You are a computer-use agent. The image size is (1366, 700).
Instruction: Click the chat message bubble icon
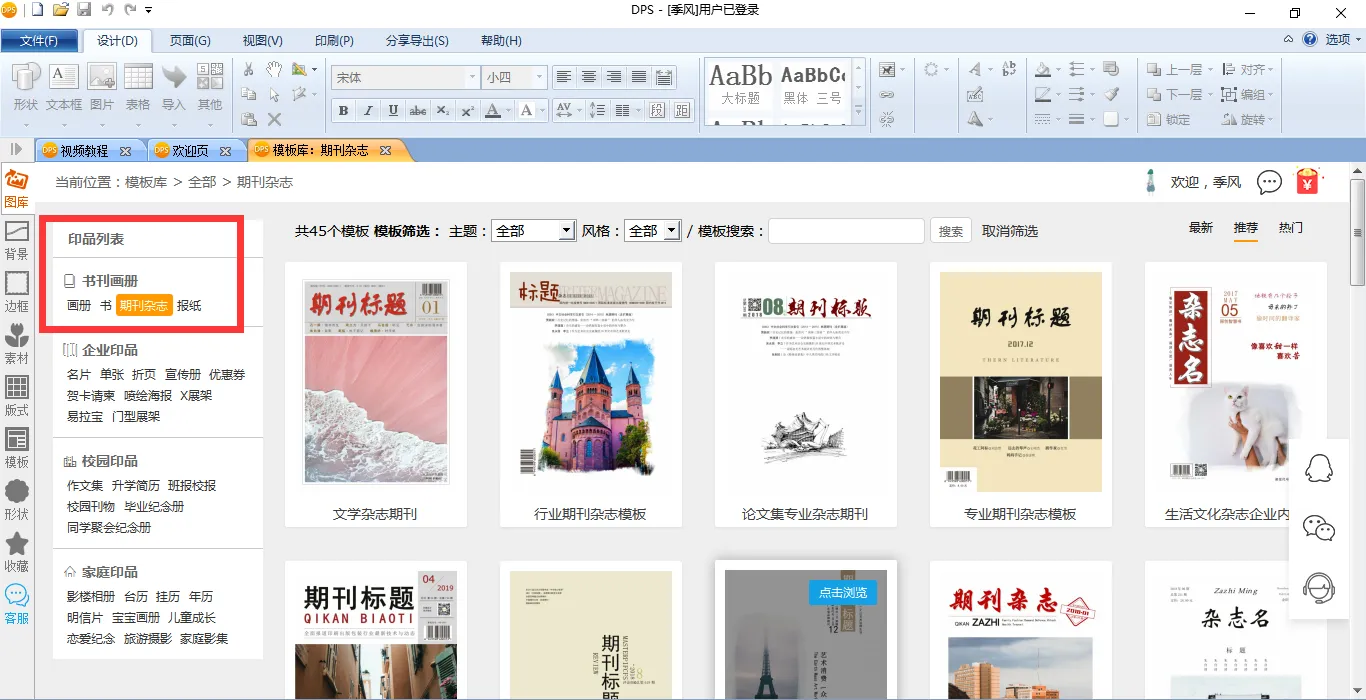pos(1269,182)
